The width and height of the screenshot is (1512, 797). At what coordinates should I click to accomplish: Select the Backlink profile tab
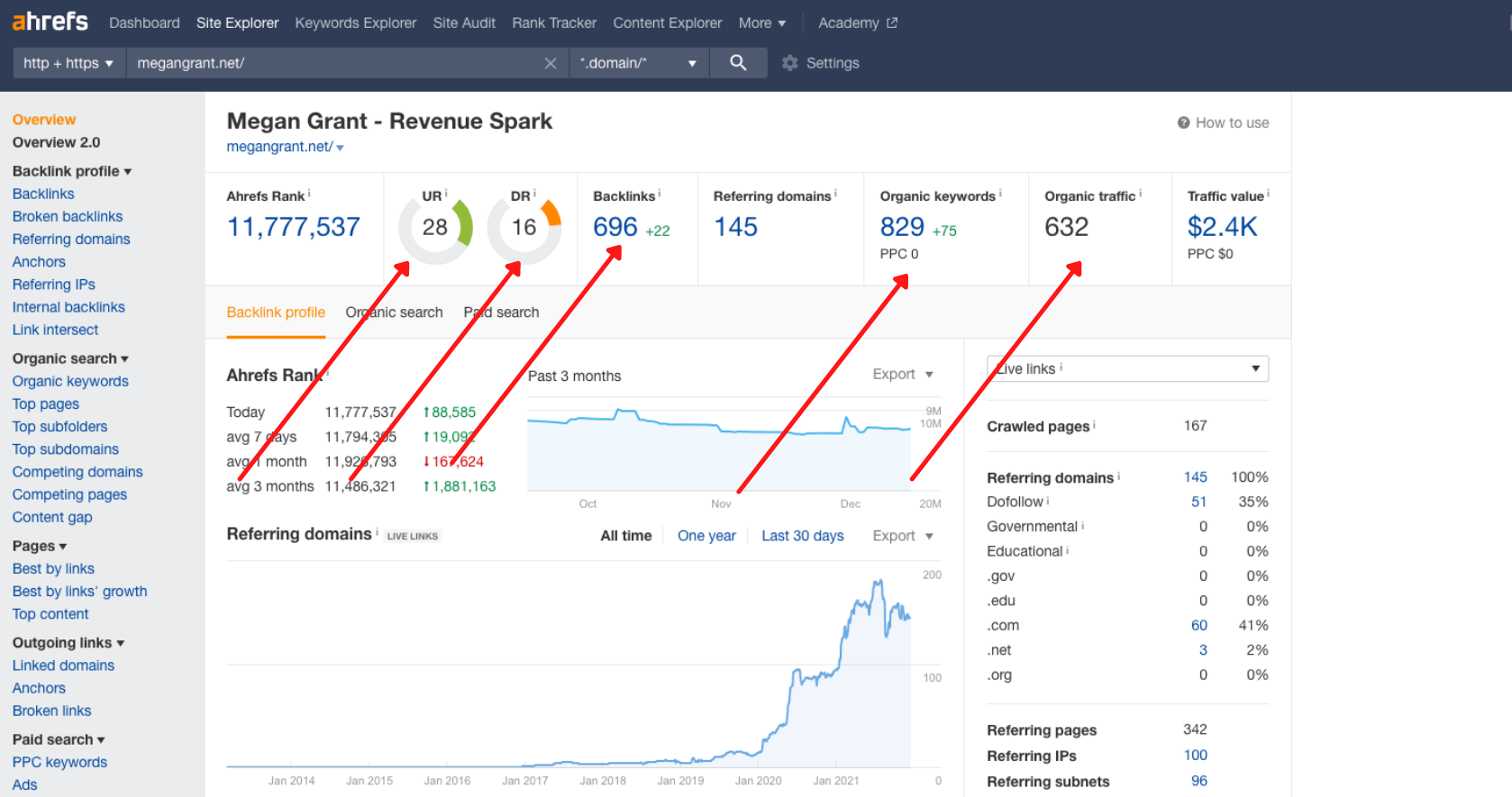[x=276, y=312]
